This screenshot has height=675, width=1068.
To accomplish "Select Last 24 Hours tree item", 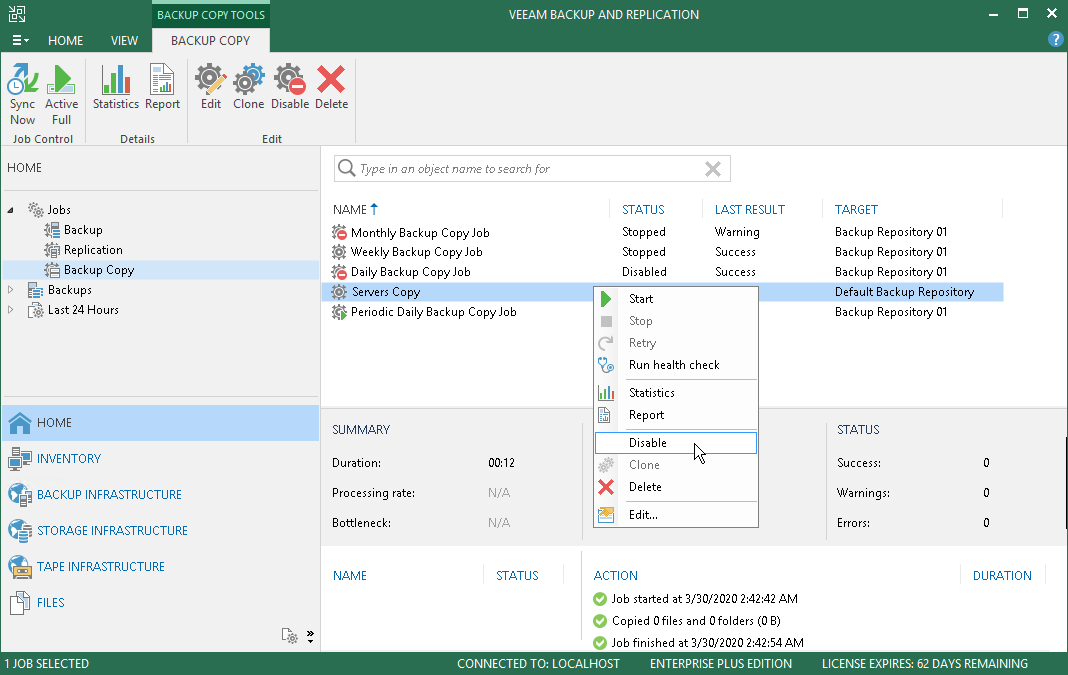I will point(83,309).
